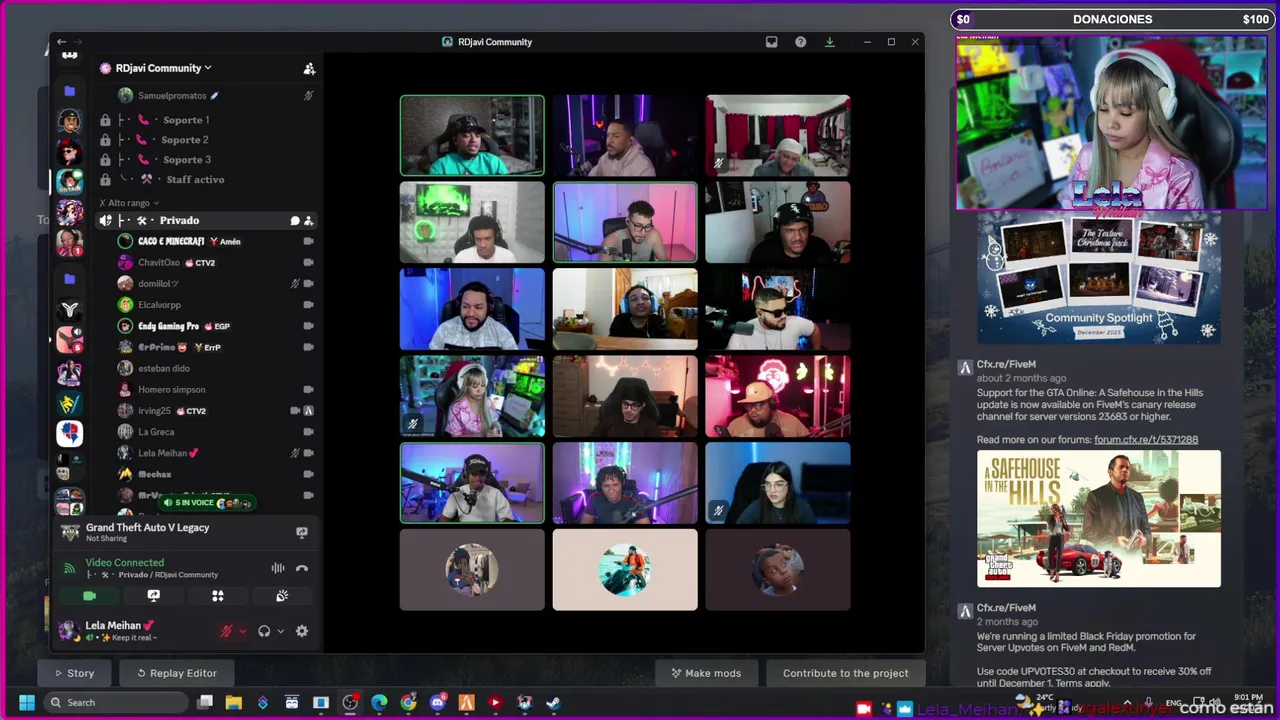The image size is (1280, 720).
Task: Open noise suppression waveform icon
Action: pyautogui.click(x=278, y=568)
